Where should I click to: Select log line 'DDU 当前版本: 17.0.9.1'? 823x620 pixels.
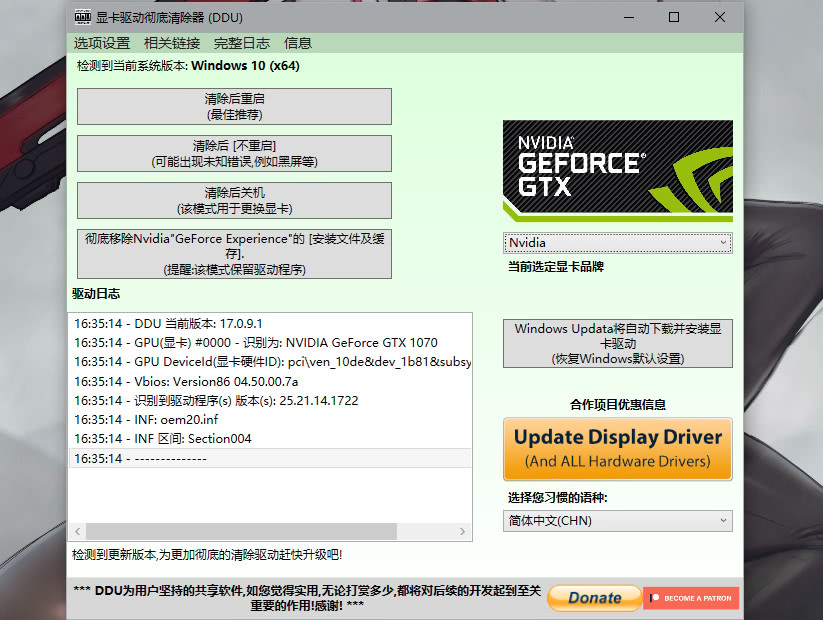(270, 323)
